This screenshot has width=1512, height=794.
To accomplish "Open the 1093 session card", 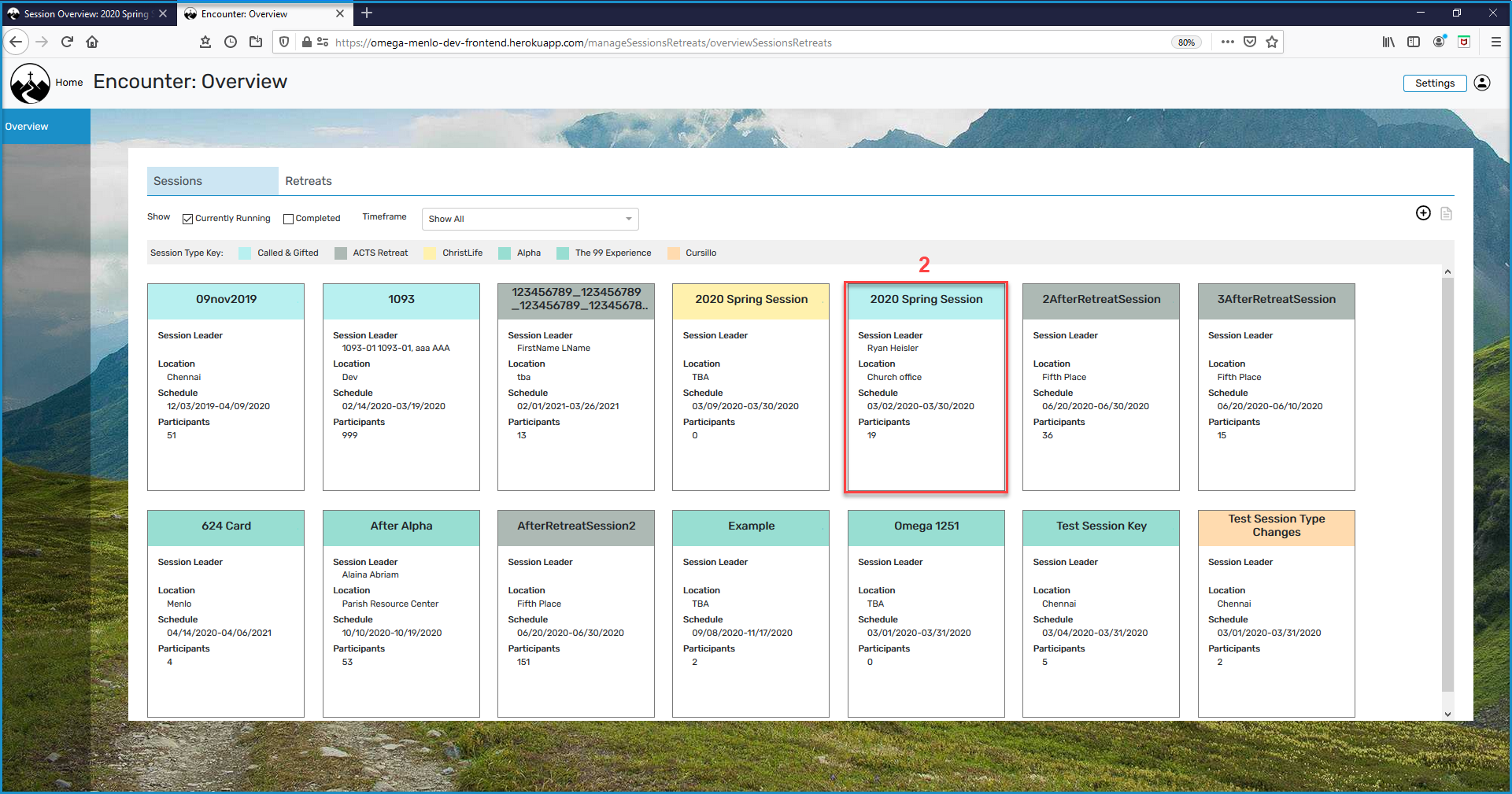I will 401,387.
